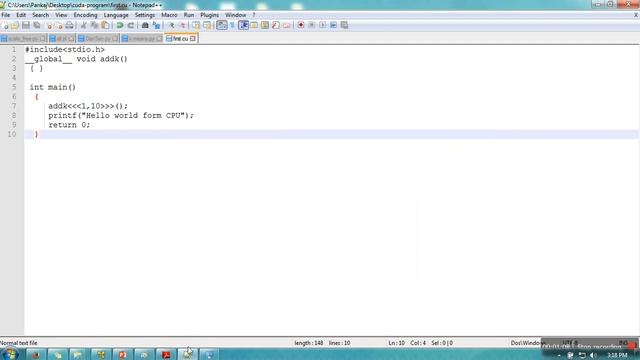Click the Stop Recording macro icon
The image size is (640, 360).
tap(311, 25)
